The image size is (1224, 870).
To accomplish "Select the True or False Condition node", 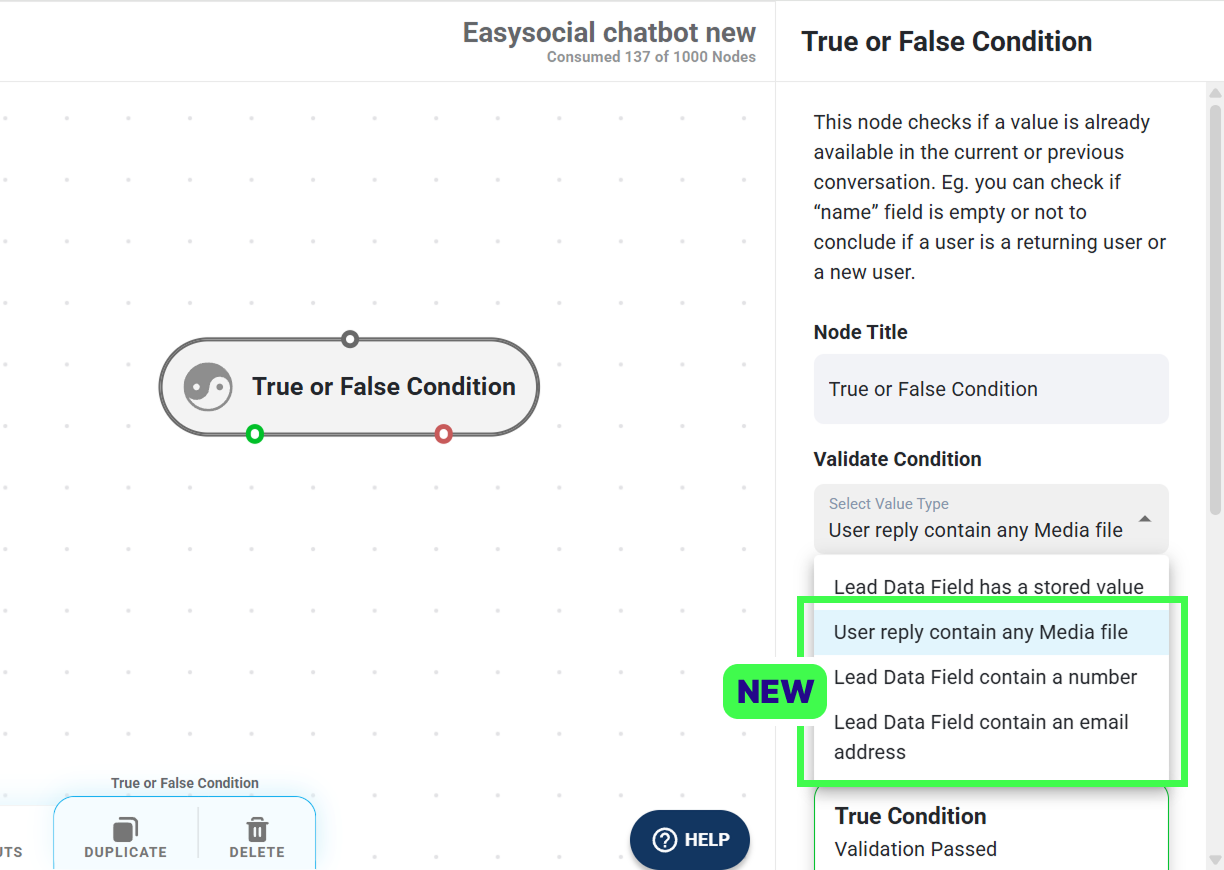I will pos(349,387).
